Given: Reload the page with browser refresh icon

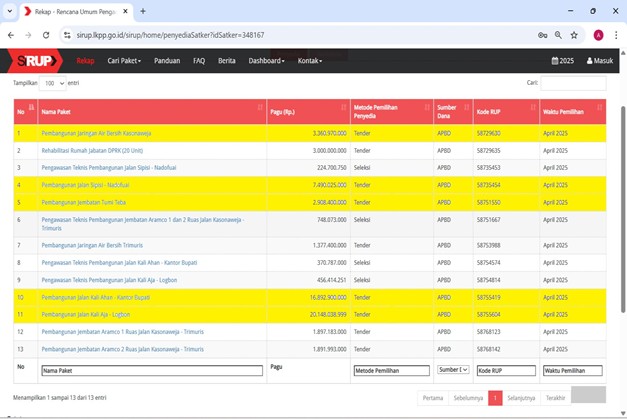Looking at the screenshot, I should coord(45,34).
